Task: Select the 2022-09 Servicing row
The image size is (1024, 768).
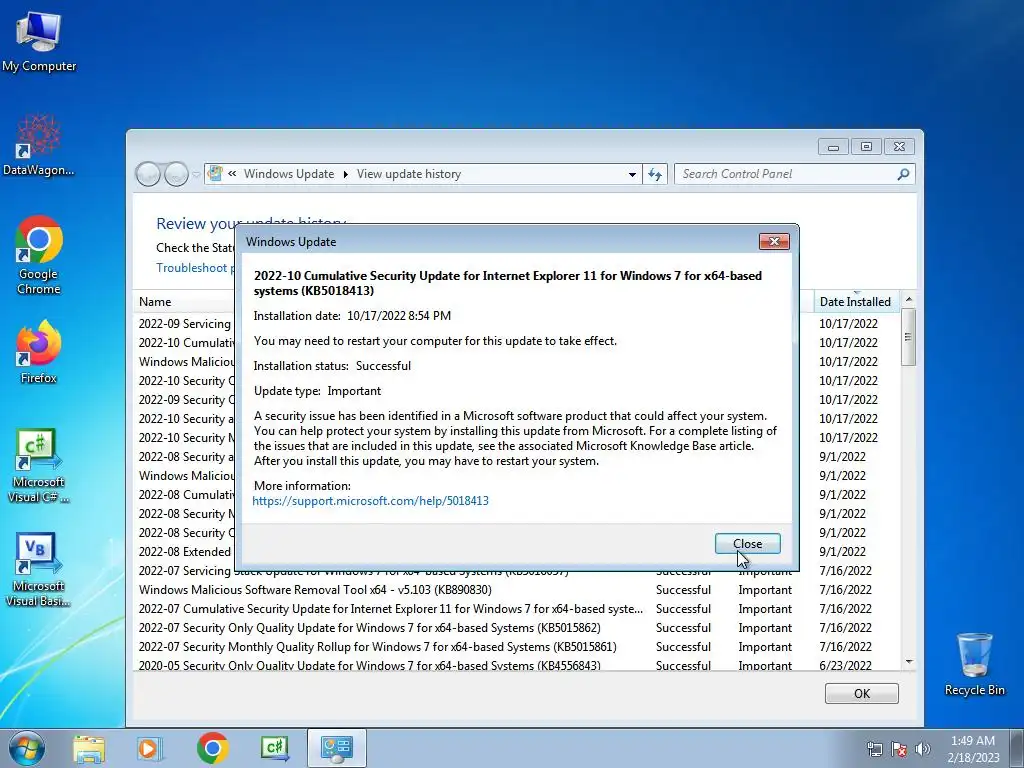Action: [185, 324]
